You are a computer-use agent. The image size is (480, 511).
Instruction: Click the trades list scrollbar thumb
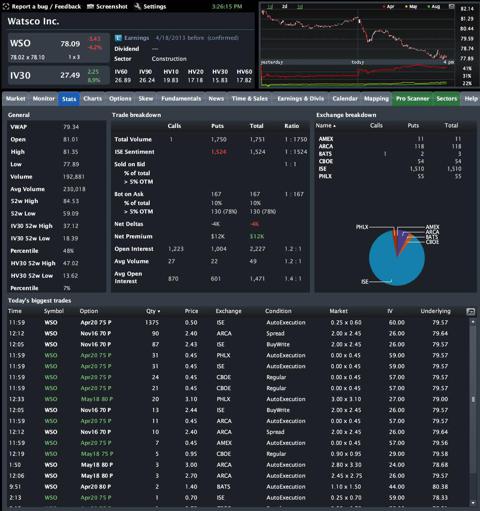click(x=473, y=399)
